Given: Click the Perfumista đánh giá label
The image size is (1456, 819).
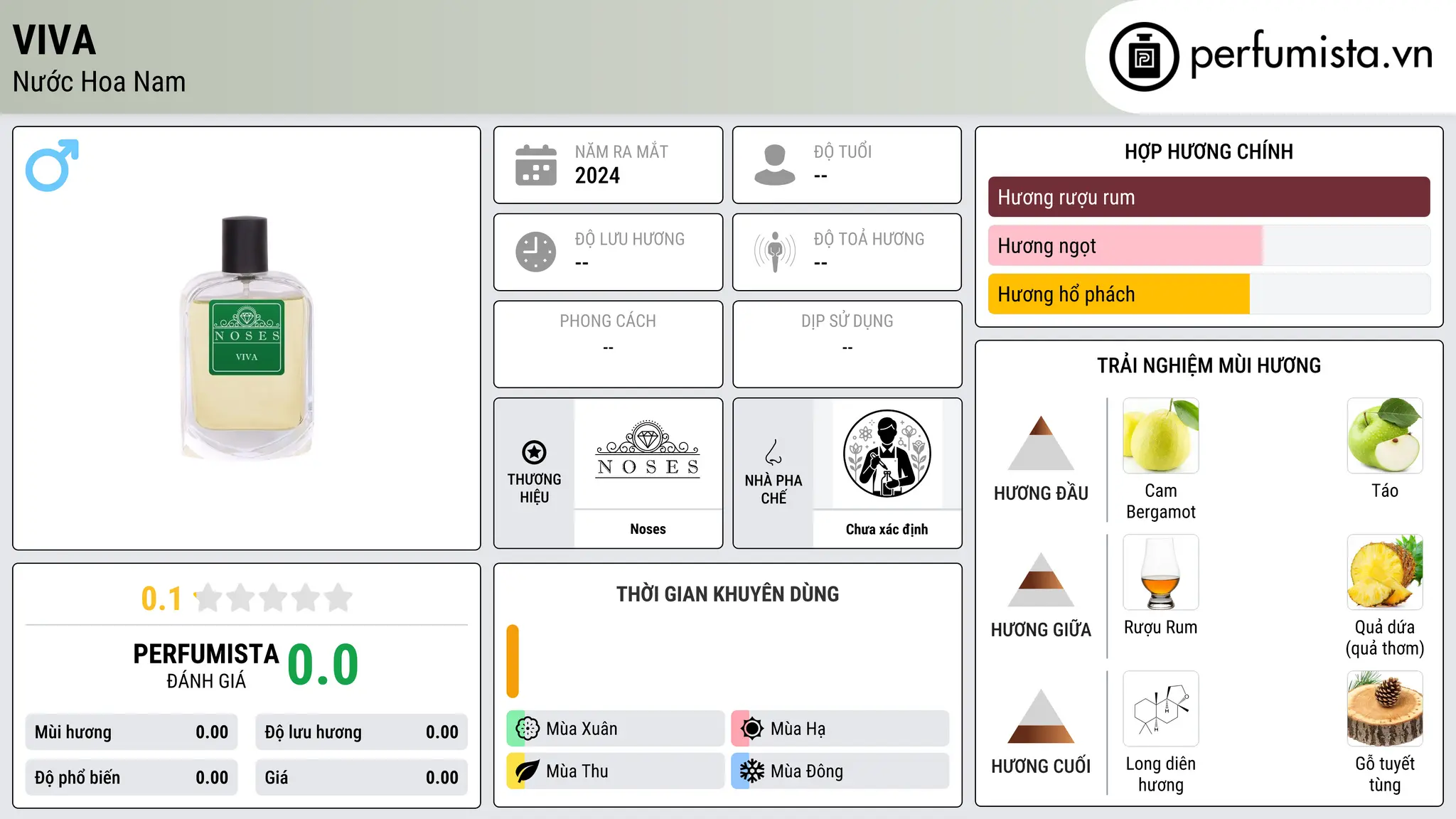Looking at the screenshot, I should click(x=206, y=666).
